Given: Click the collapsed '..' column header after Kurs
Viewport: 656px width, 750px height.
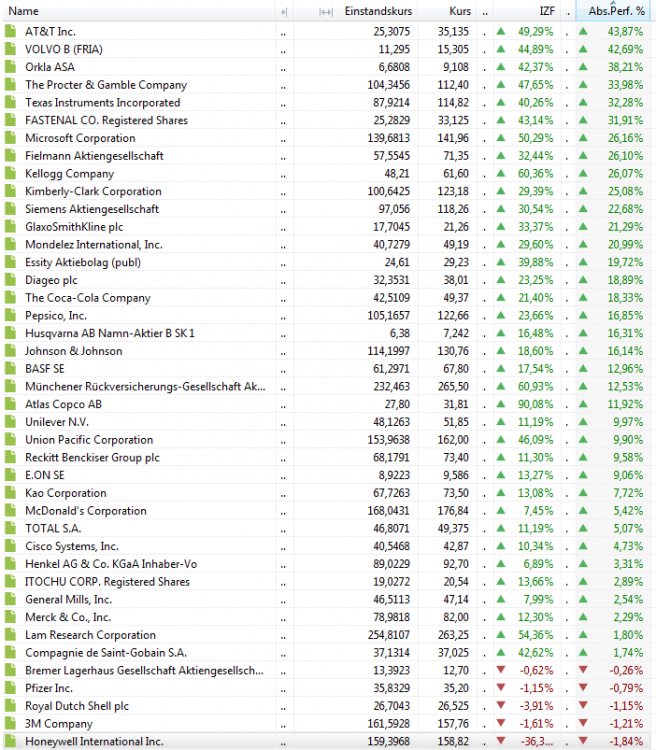Looking at the screenshot, I should (x=485, y=13).
